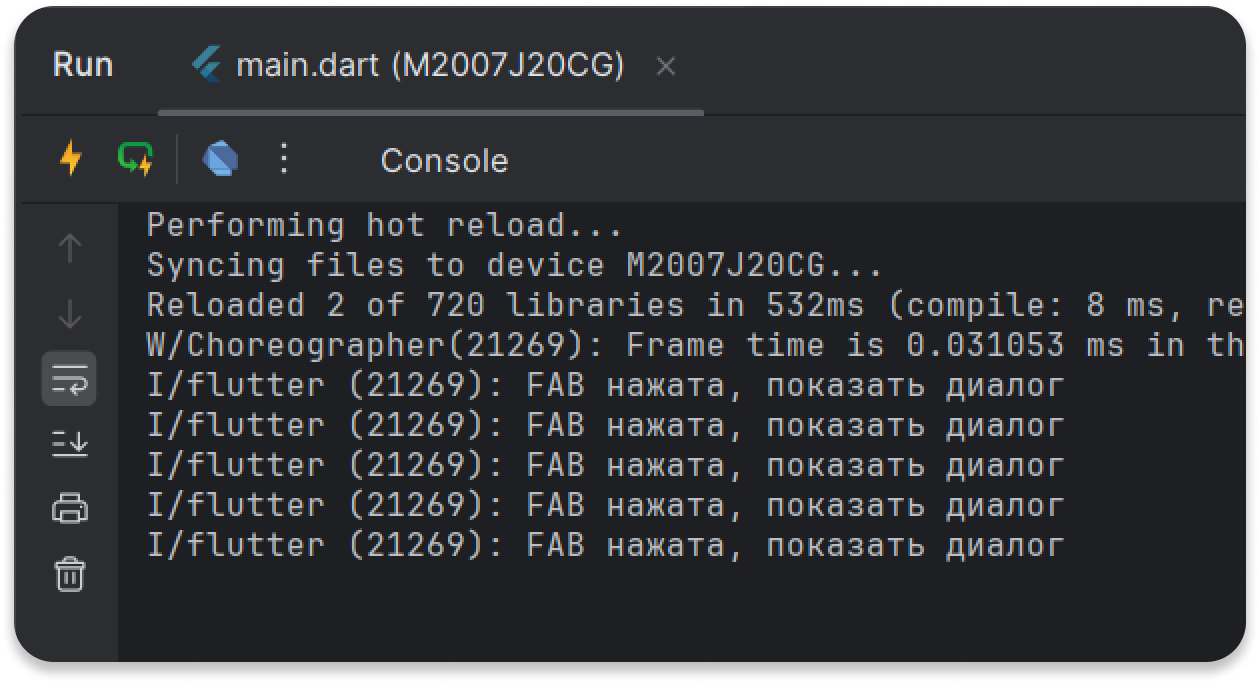Clear all console output with trash icon
This screenshot has width=1260, height=684.
tap(70, 575)
